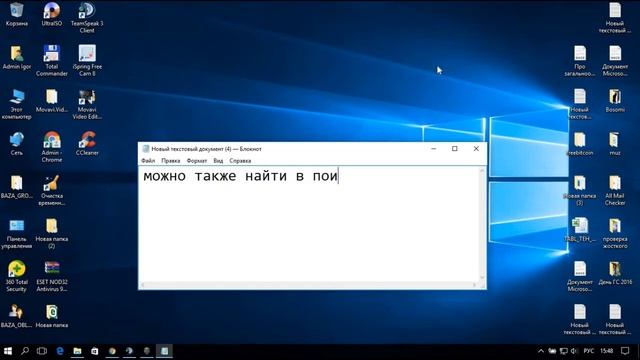Open the Windows Start menu
Screen dimensions: 640x360
(x=8, y=351)
